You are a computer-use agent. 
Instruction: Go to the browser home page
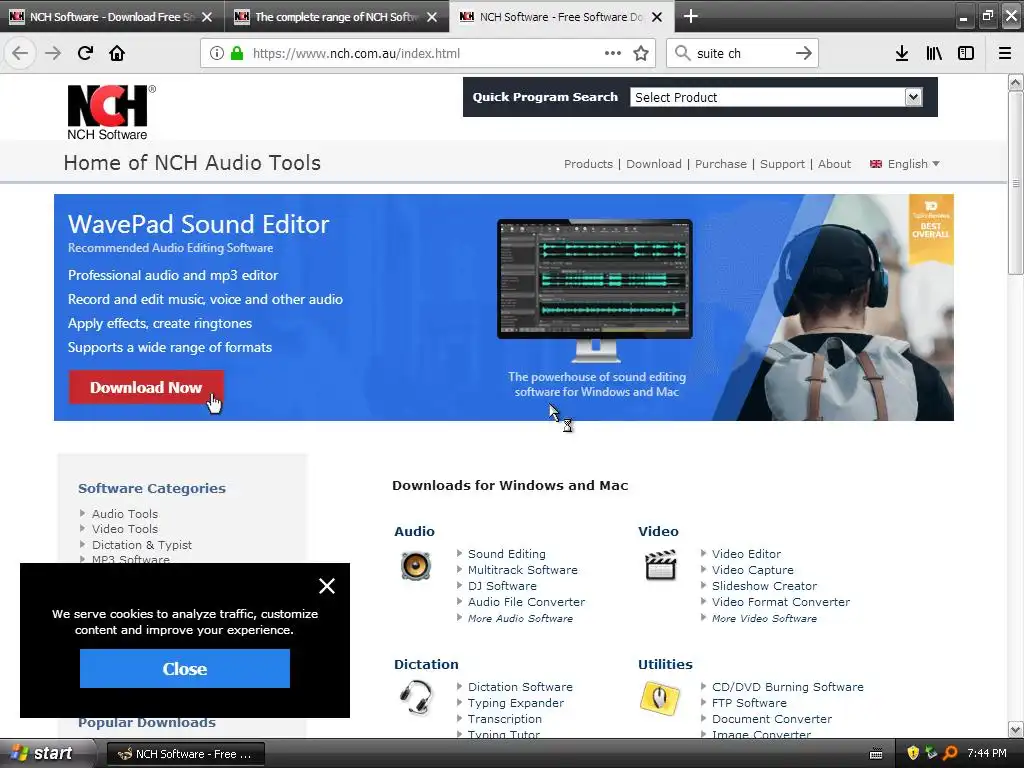[x=117, y=53]
